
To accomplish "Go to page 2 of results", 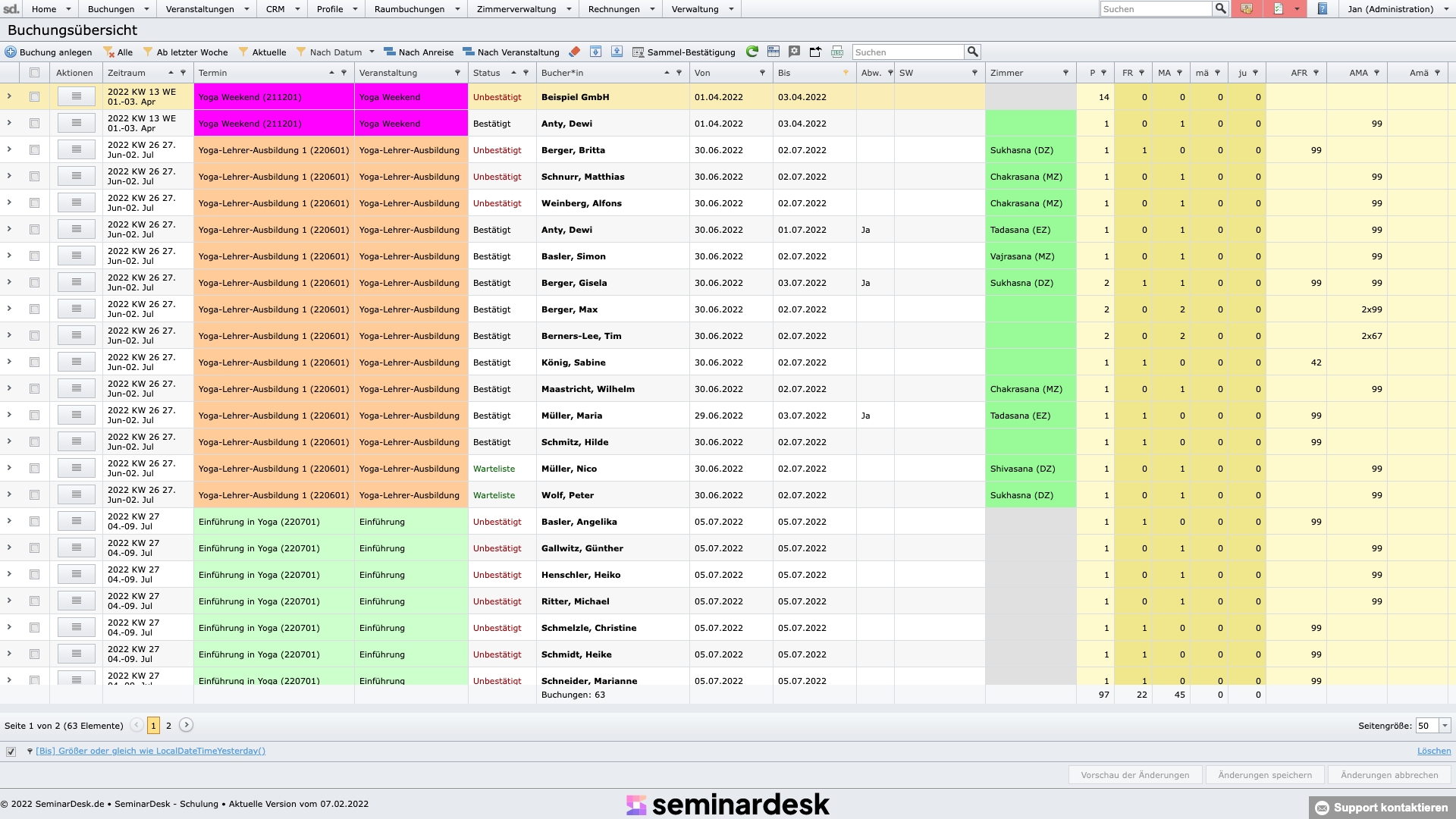I will (x=168, y=726).
